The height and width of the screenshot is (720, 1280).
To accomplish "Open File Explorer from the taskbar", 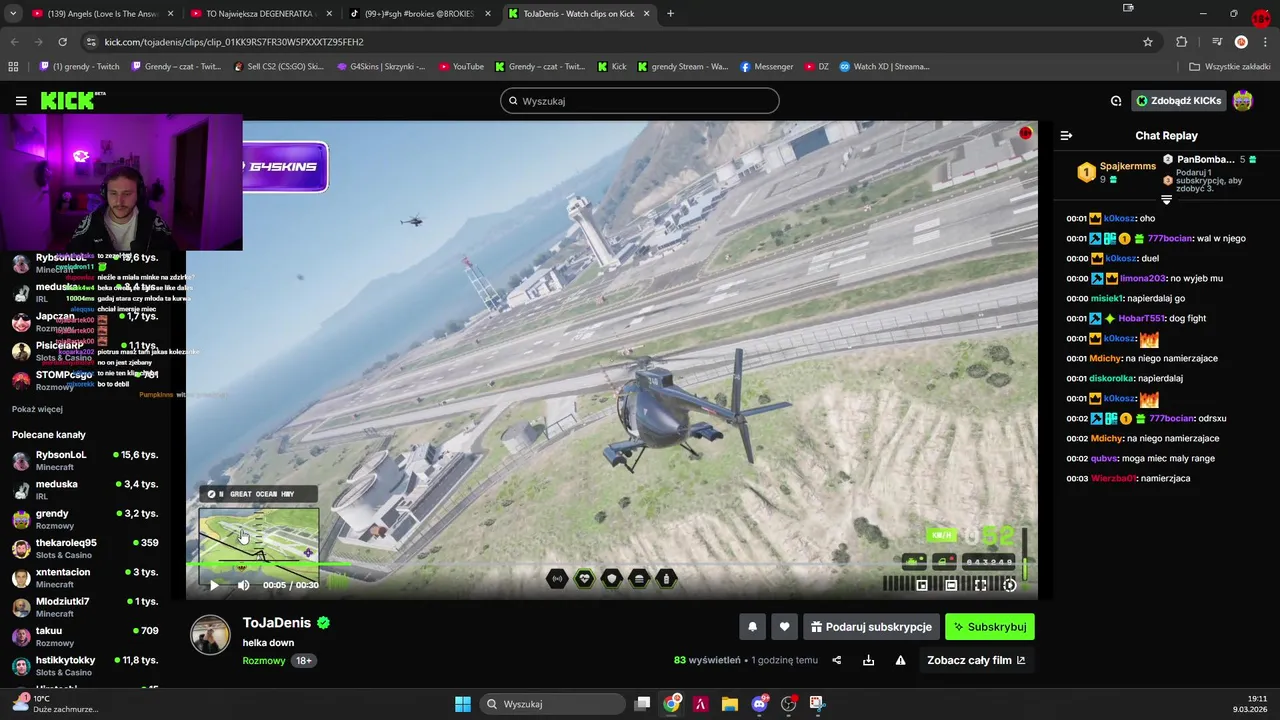I will coord(730,704).
